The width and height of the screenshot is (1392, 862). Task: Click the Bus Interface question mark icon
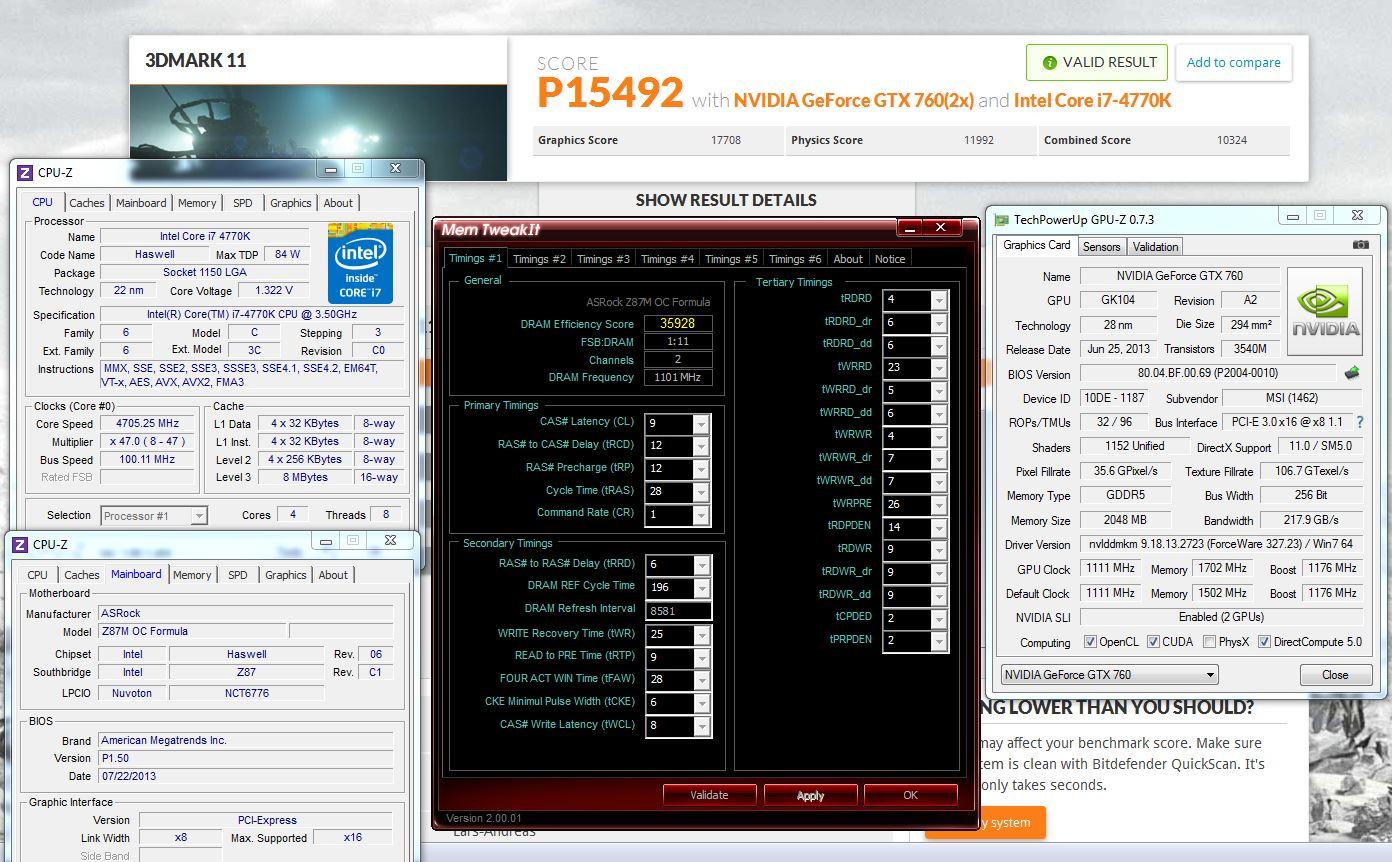coord(1359,422)
